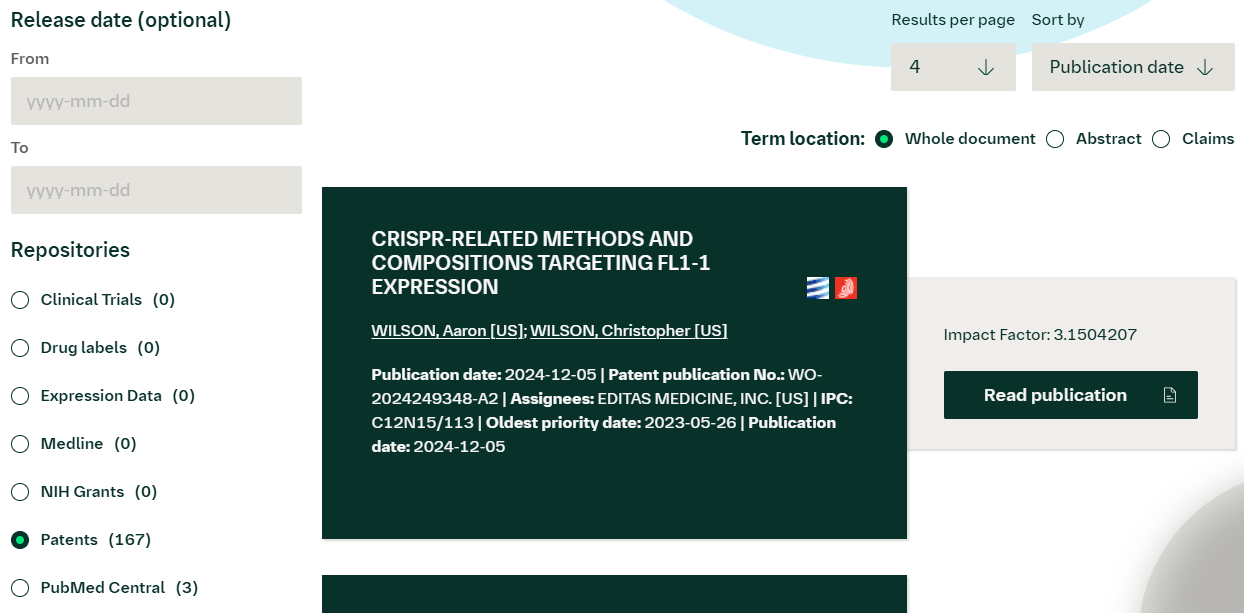Click the Results per page down arrow
Image resolution: width=1244 pixels, height=613 pixels.
click(x=985, y=67)
